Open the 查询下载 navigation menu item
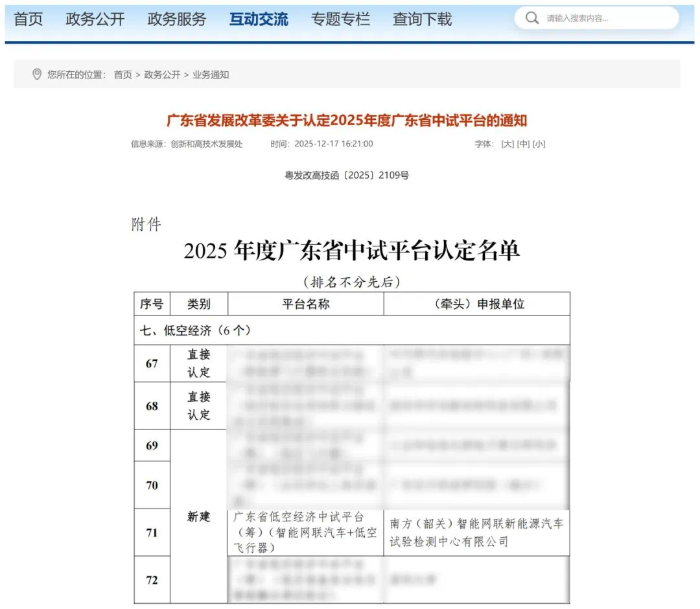The width and height of the screenshot is (700, 609). 422,19
